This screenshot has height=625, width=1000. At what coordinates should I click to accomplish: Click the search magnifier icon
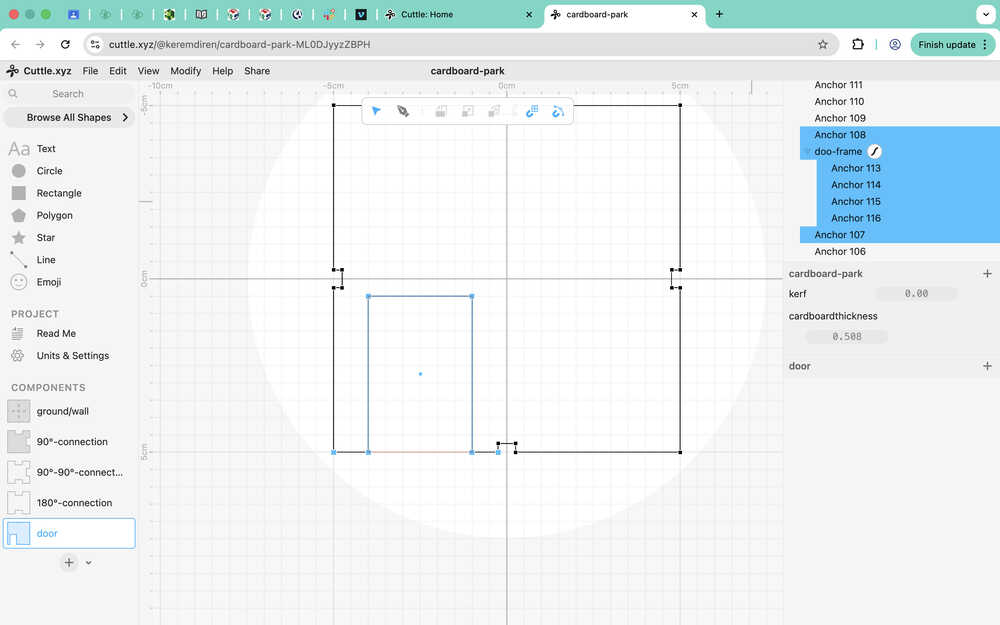pos(13,94)
